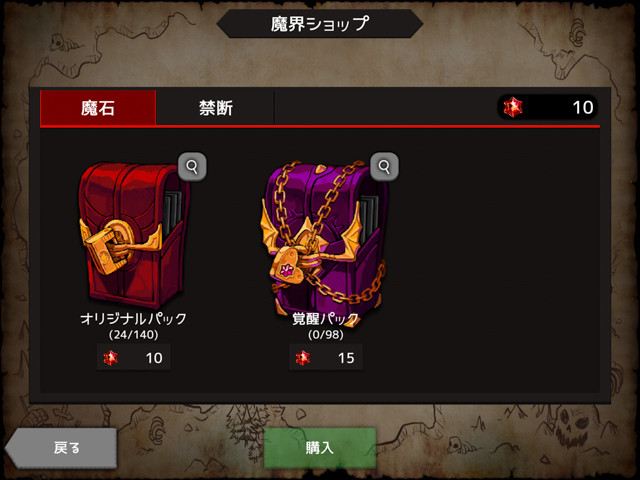The image size is (640, 480).
Task: Tap the red gem currency icon at top right
Action: (513, 107)
